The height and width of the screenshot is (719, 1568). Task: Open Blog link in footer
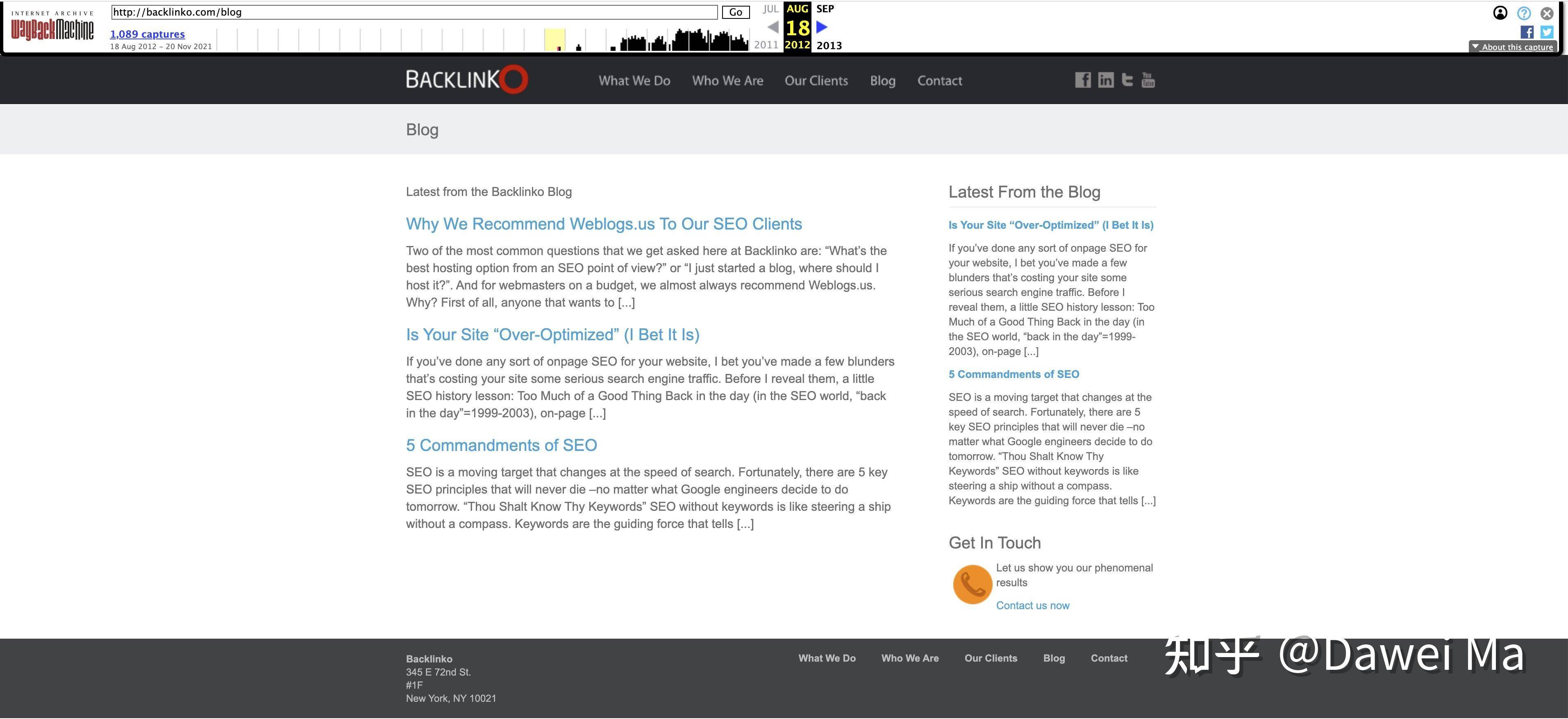point(1054,658)
